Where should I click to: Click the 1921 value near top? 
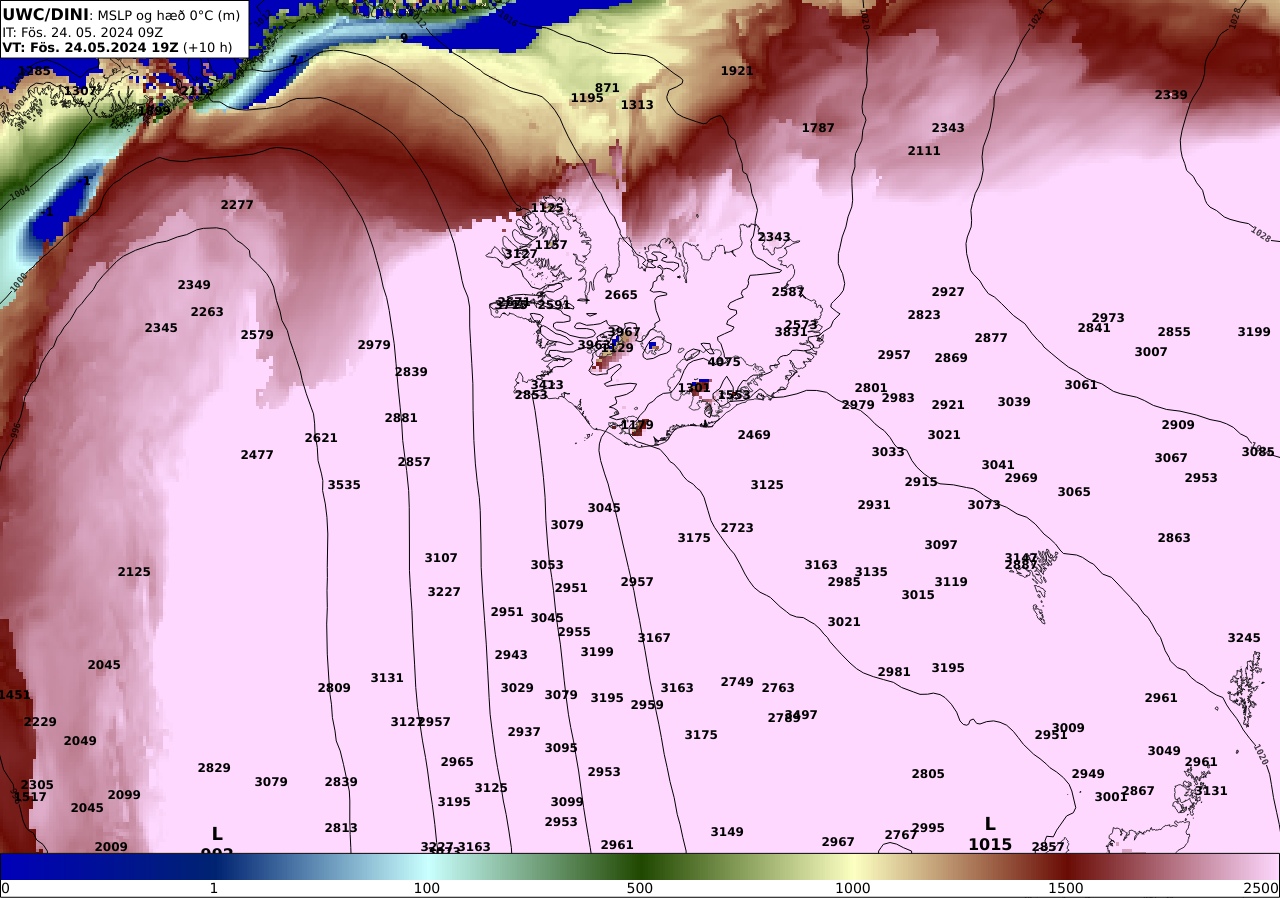737,71
